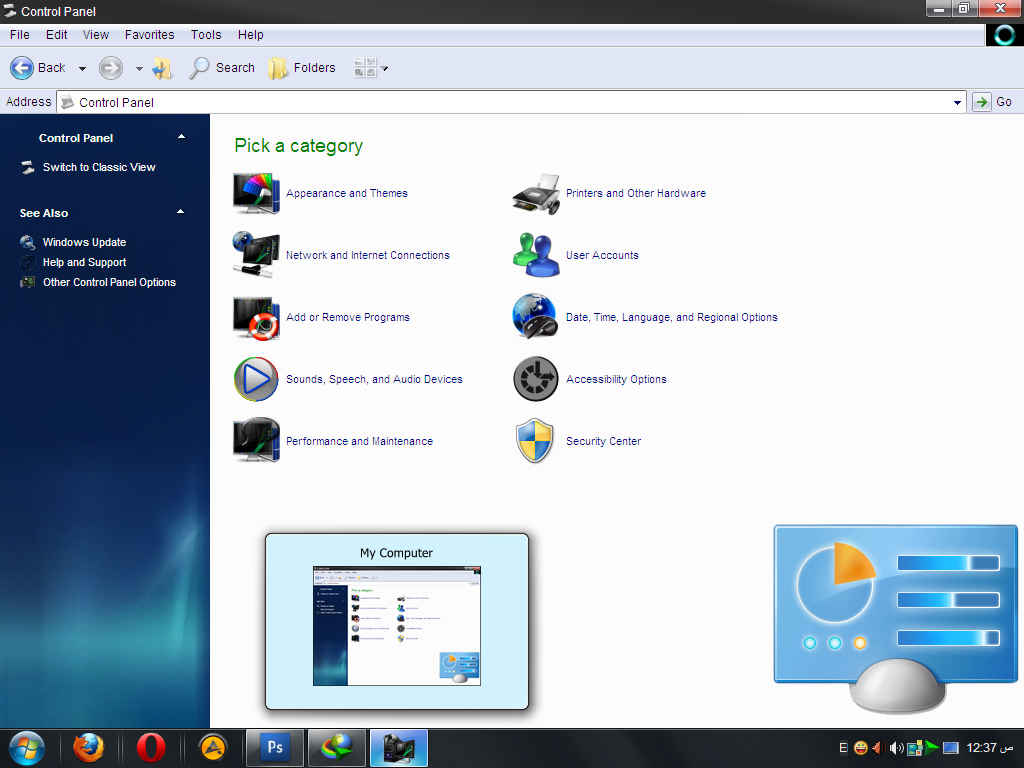Open Help and Support link
The width and height of the screenshot is (1024, 768).
pos(85,262)
